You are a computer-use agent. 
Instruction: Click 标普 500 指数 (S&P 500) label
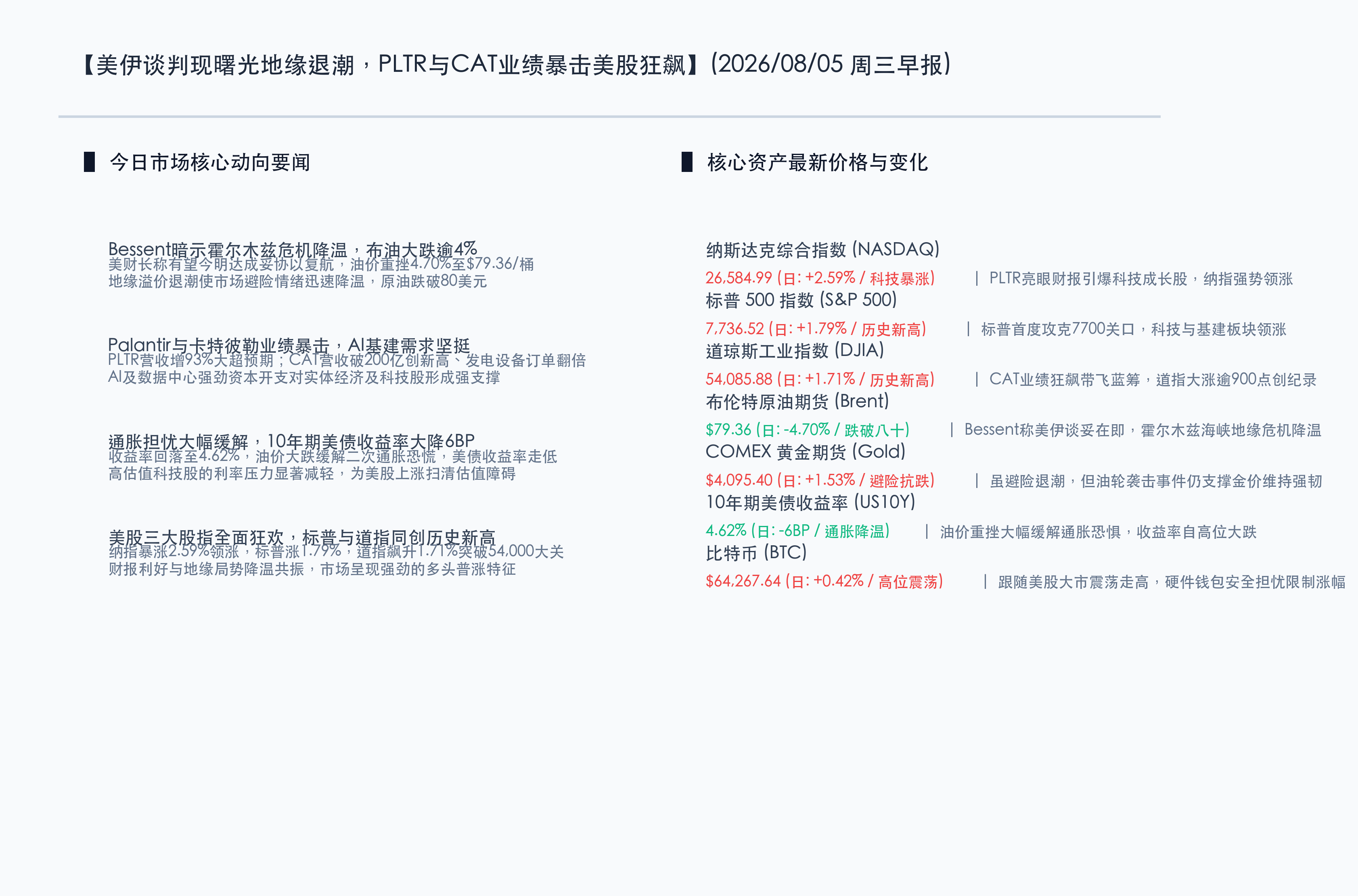pyautogui.click(x=801, y=300)
